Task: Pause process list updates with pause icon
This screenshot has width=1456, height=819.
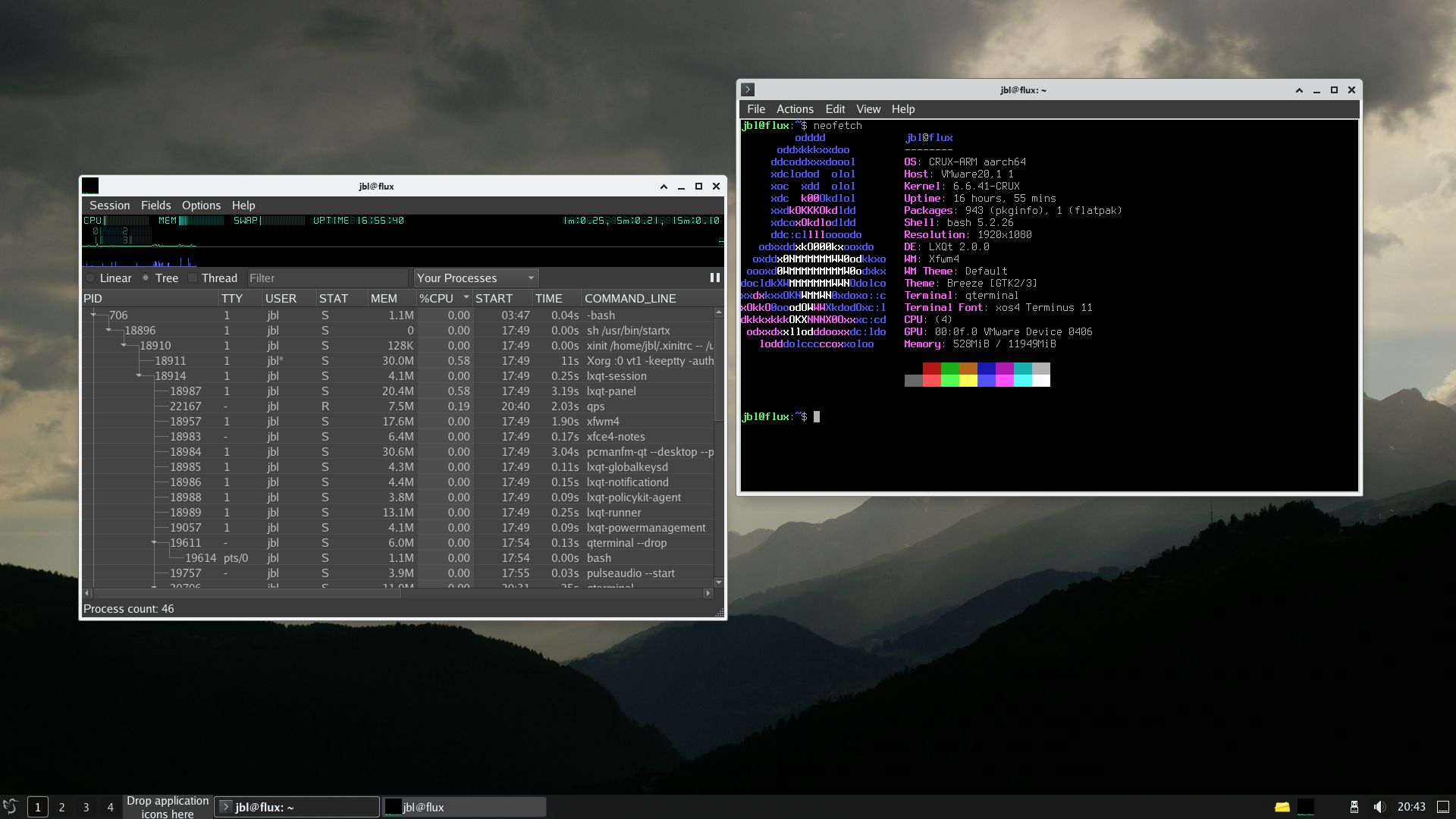Action: (x=714, y=278)
